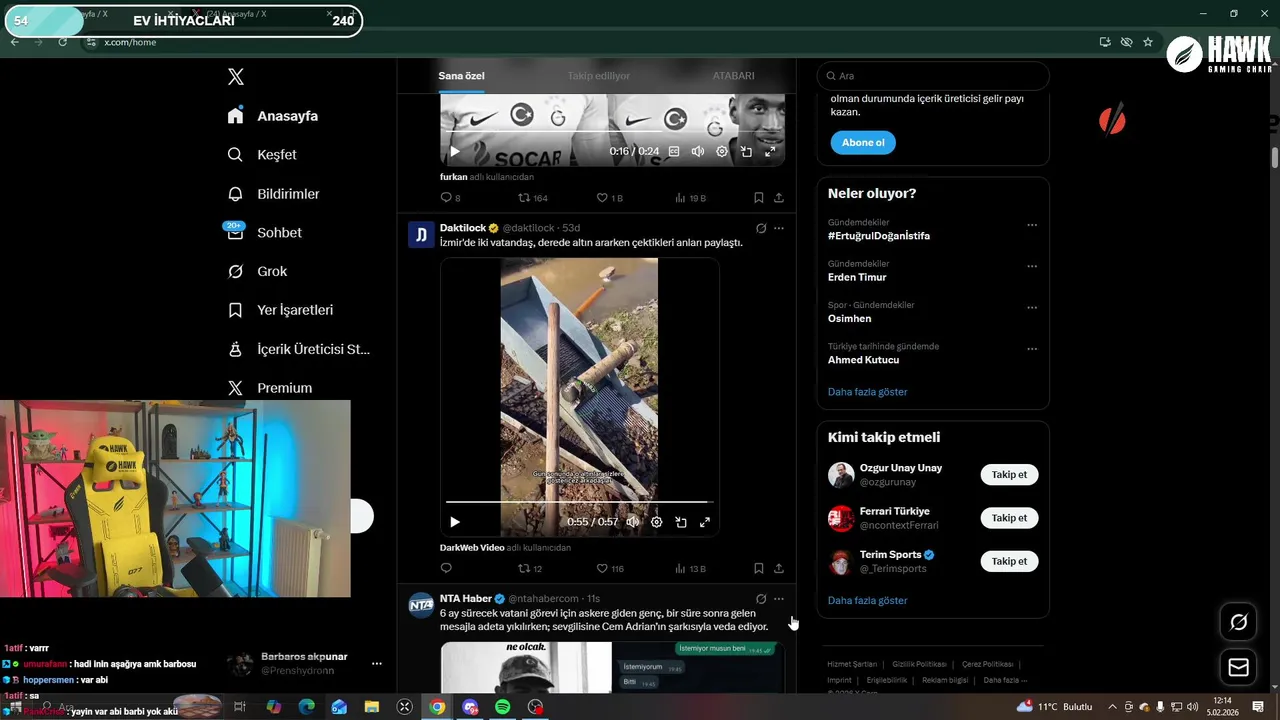Click the Ara search field
Viewport: 1280px width, 720px height.
point(933,76)
